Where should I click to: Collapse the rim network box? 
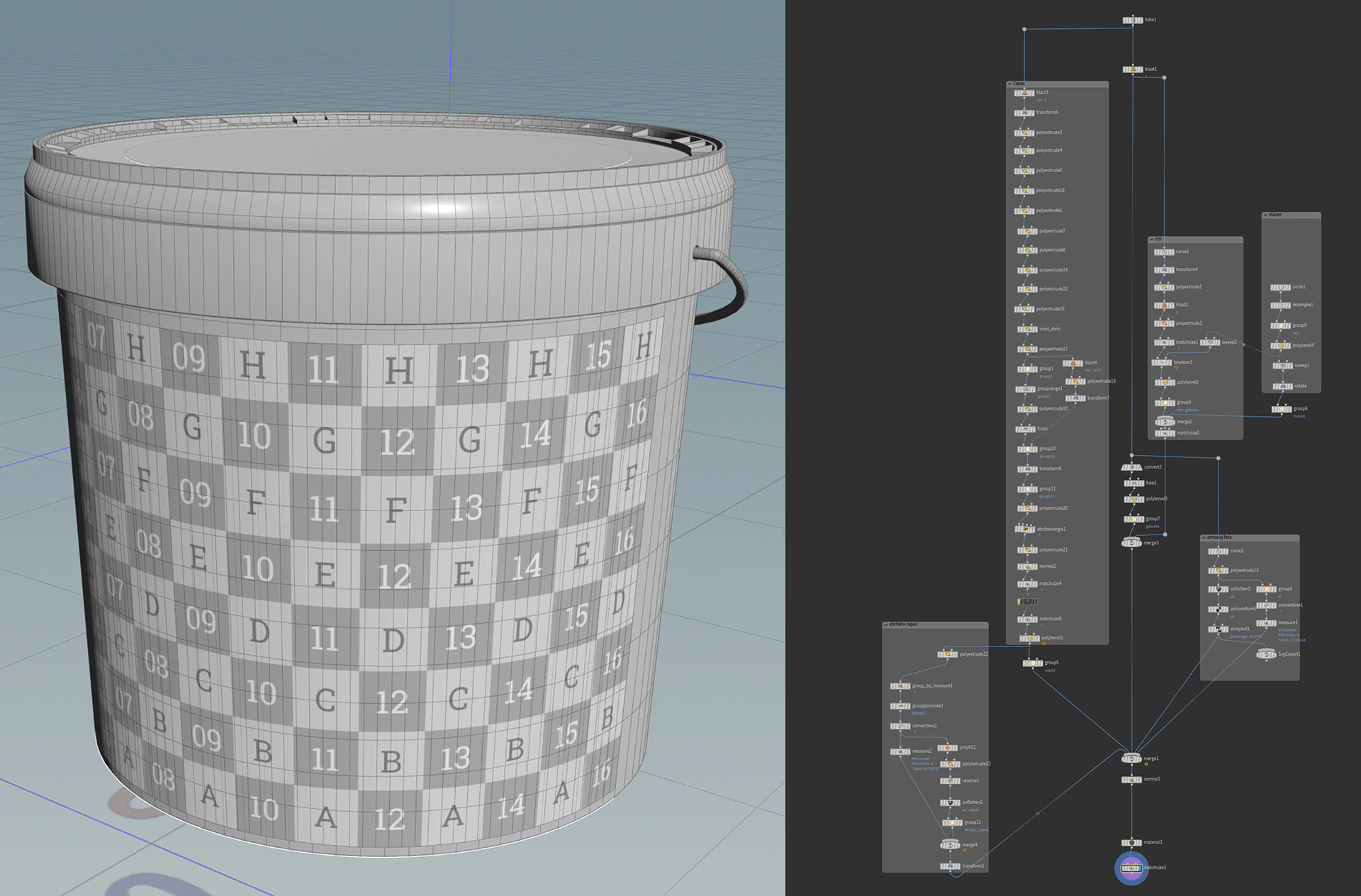tap(1152, 240)
